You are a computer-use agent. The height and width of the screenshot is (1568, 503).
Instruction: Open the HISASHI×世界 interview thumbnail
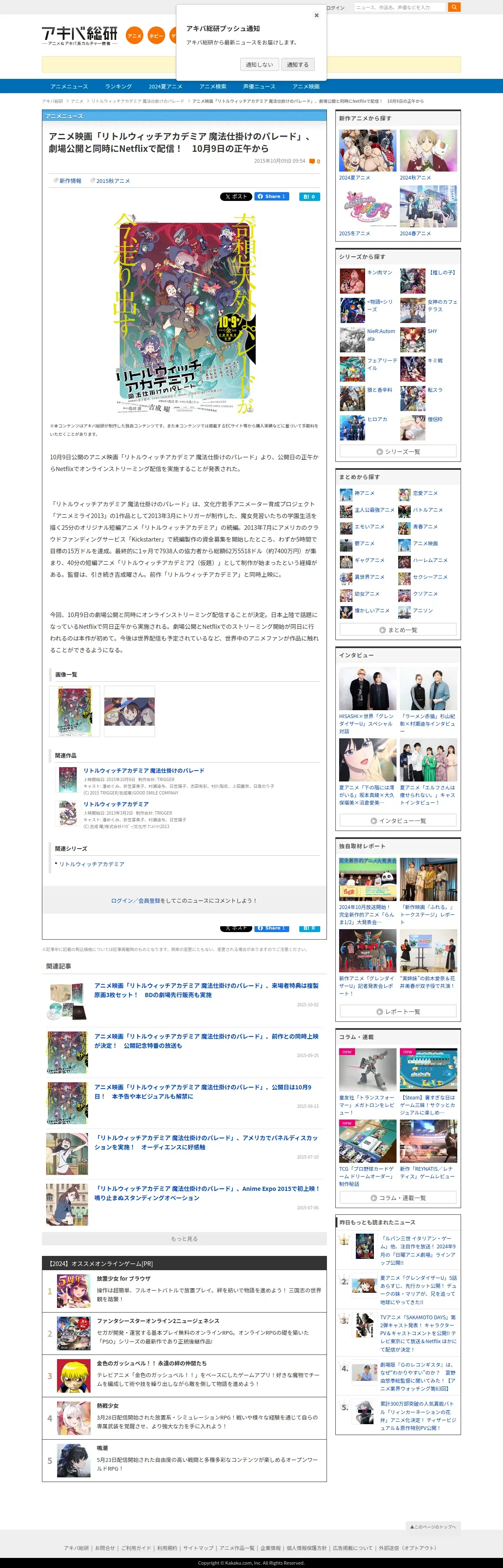[367, 688]
